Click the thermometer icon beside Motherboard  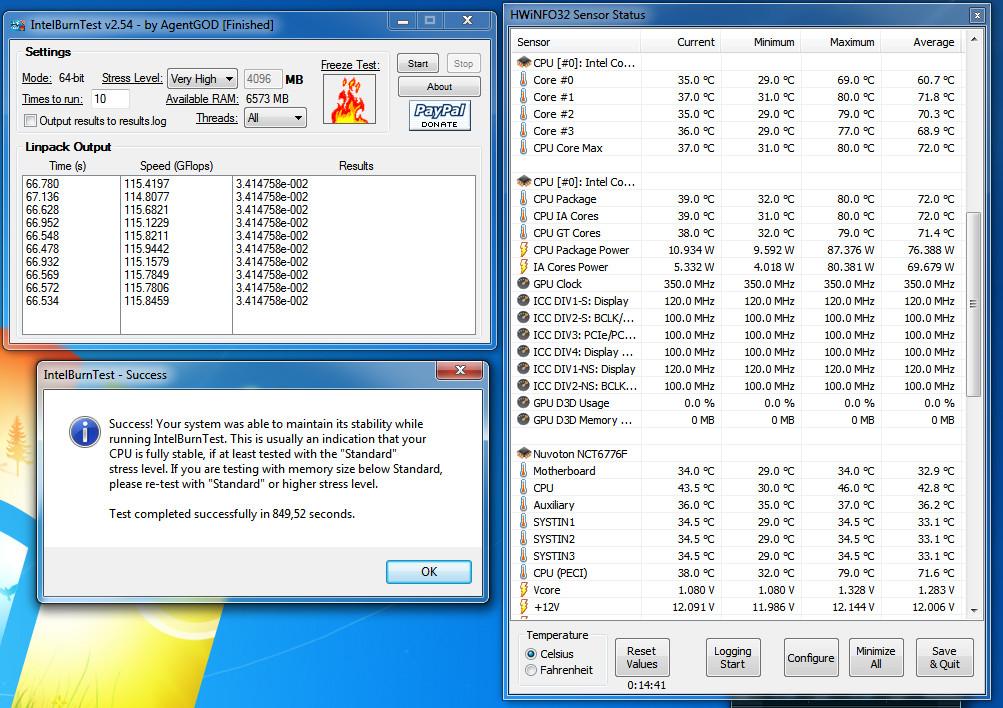pyautogui.click(x=523, y=471)
